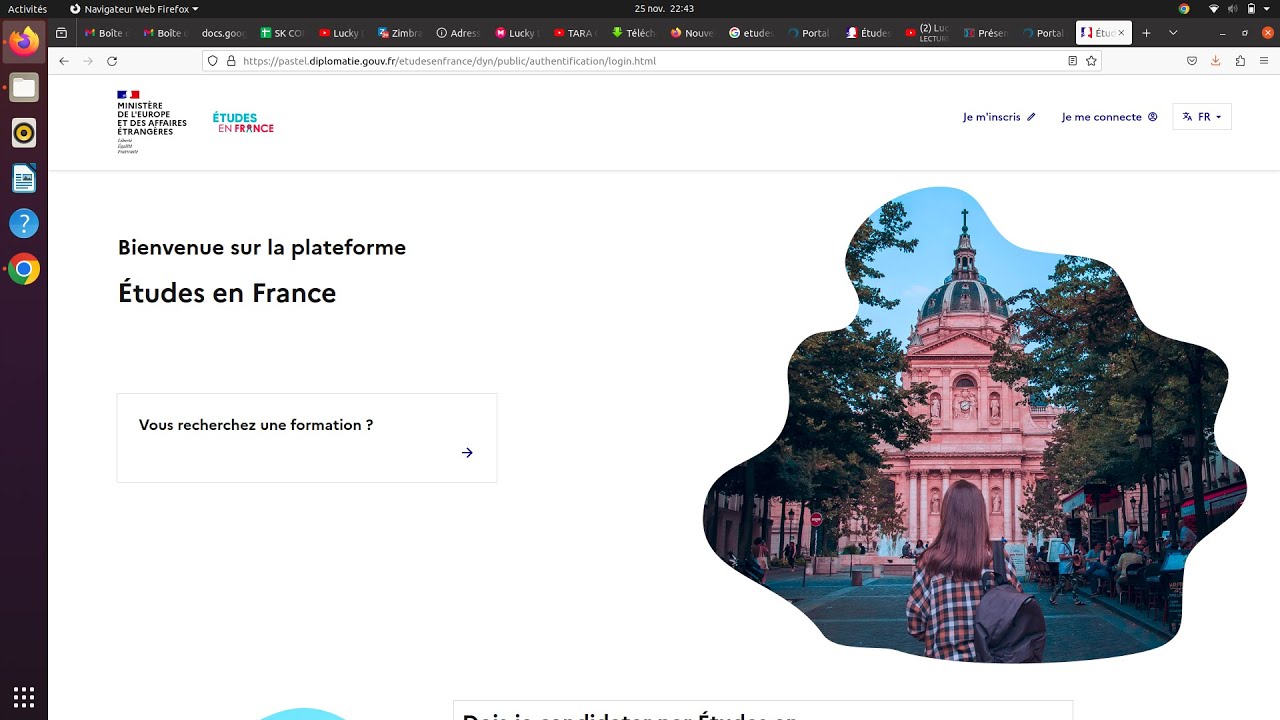Click the Études en France page heading

(x=227, y=293)
